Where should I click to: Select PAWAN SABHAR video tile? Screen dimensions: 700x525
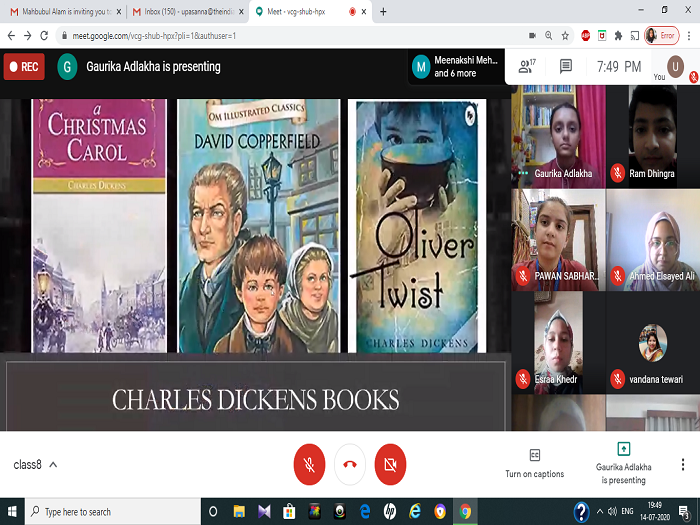tap(558, 240)
